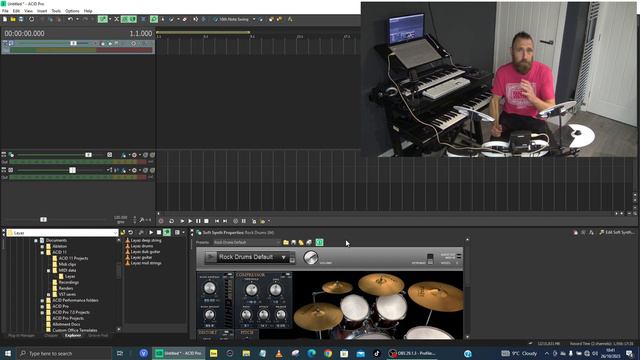Click the taskbar search box

point(64,353)
